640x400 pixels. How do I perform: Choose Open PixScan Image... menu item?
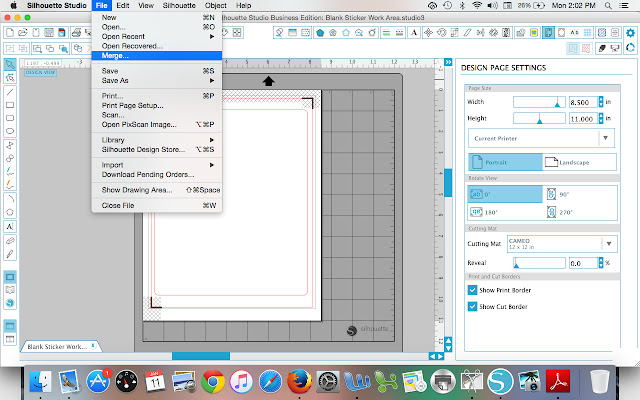pyautogui.click(x=157, y=124)
